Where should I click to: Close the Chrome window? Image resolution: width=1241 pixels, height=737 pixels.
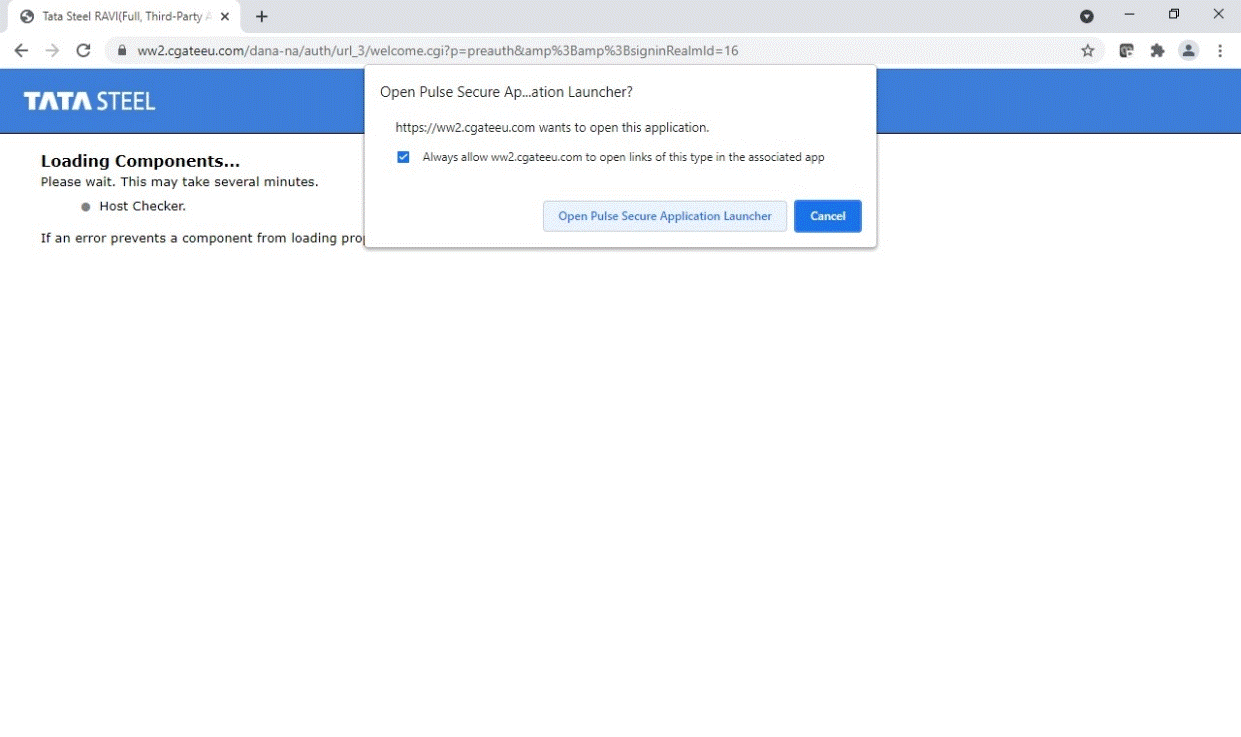pyautogui.click(x=1219, y=15)
